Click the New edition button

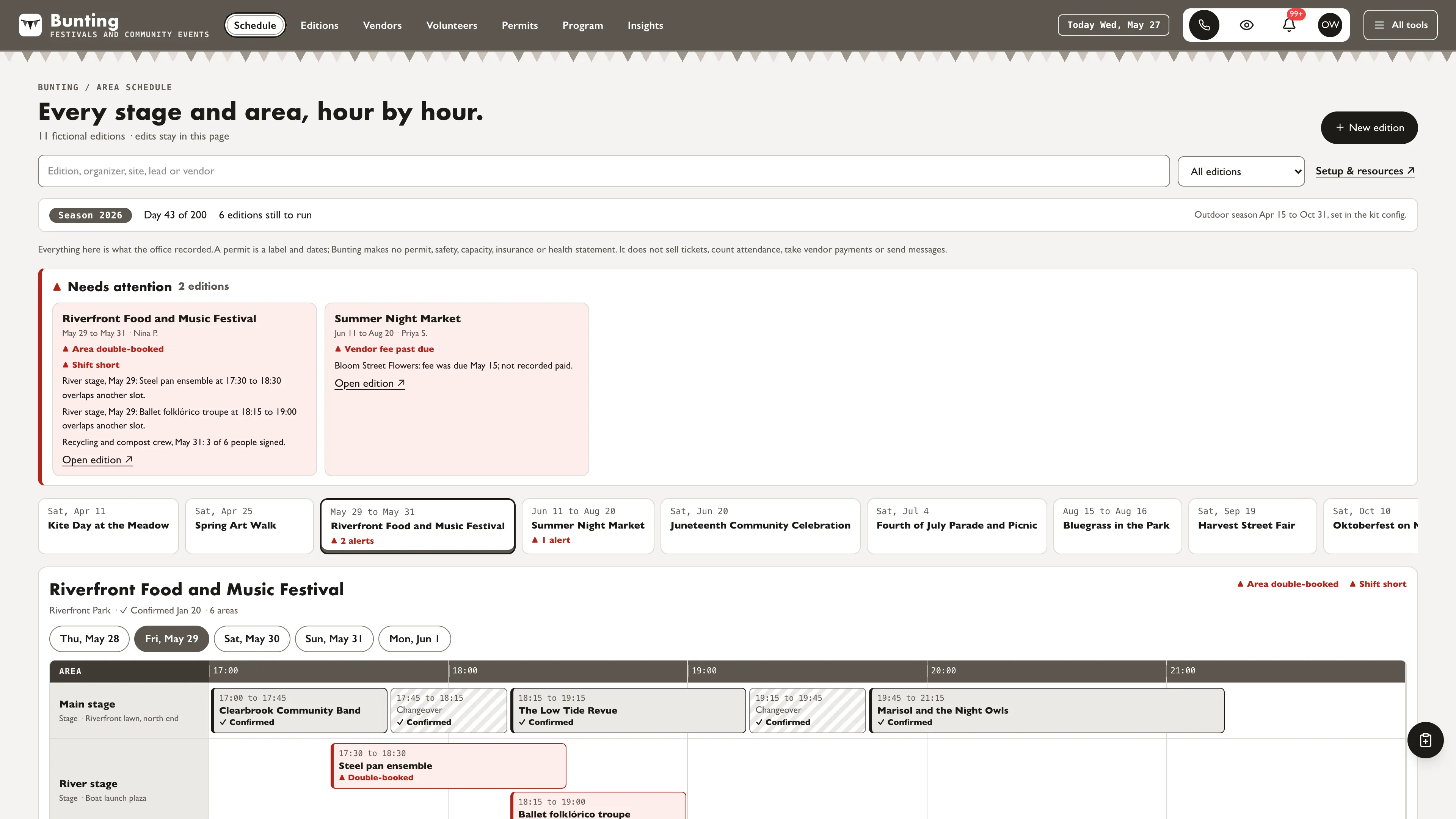click(1369, 128)
